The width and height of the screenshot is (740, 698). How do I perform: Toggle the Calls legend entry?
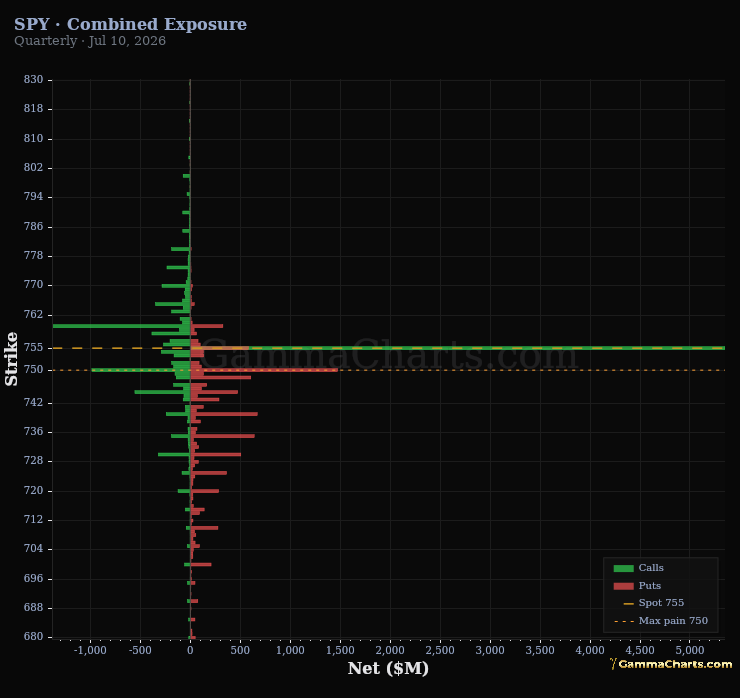tap(639, 568)
